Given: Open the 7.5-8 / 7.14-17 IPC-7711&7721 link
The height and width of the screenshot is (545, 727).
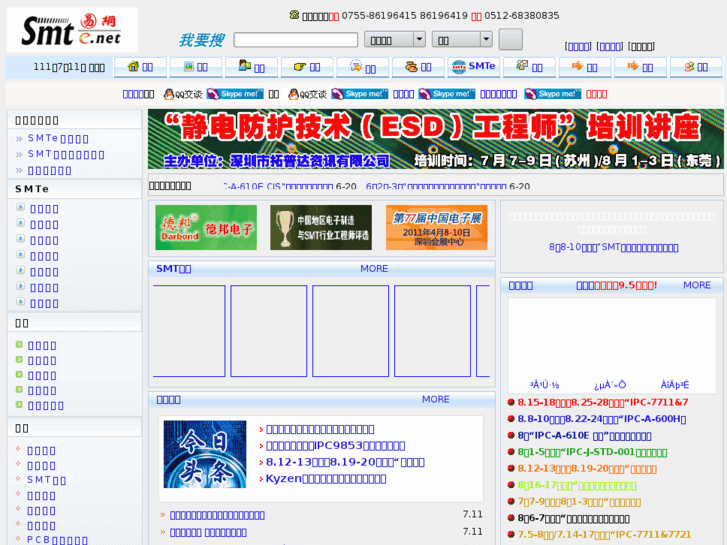Looking at the screenshot, I should tap(604, 534).
